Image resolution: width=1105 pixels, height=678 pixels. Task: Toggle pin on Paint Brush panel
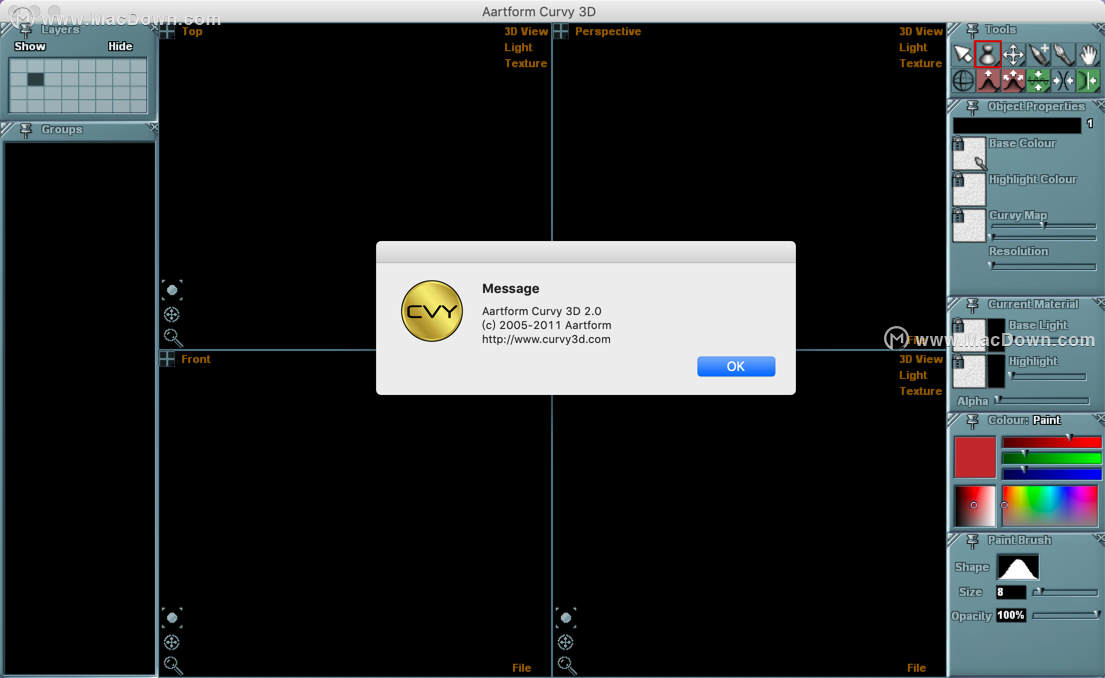pos(973,541)
